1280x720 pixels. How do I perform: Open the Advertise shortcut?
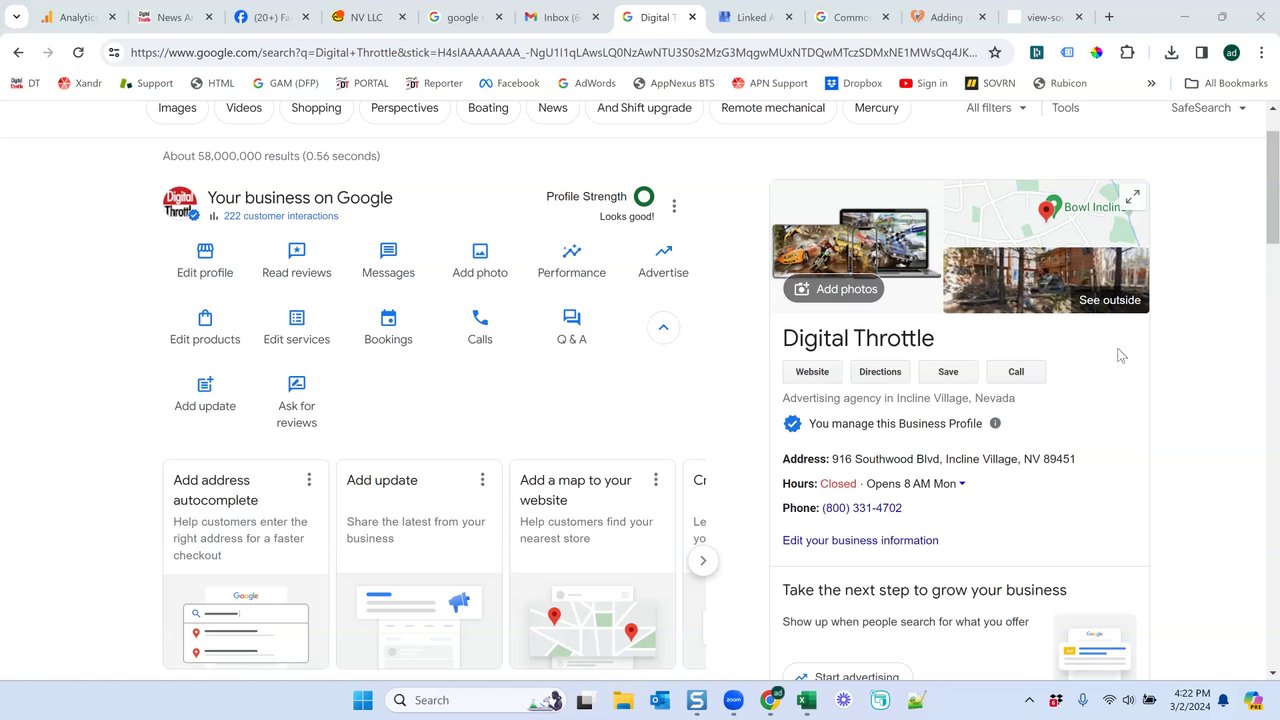(663, 260)
